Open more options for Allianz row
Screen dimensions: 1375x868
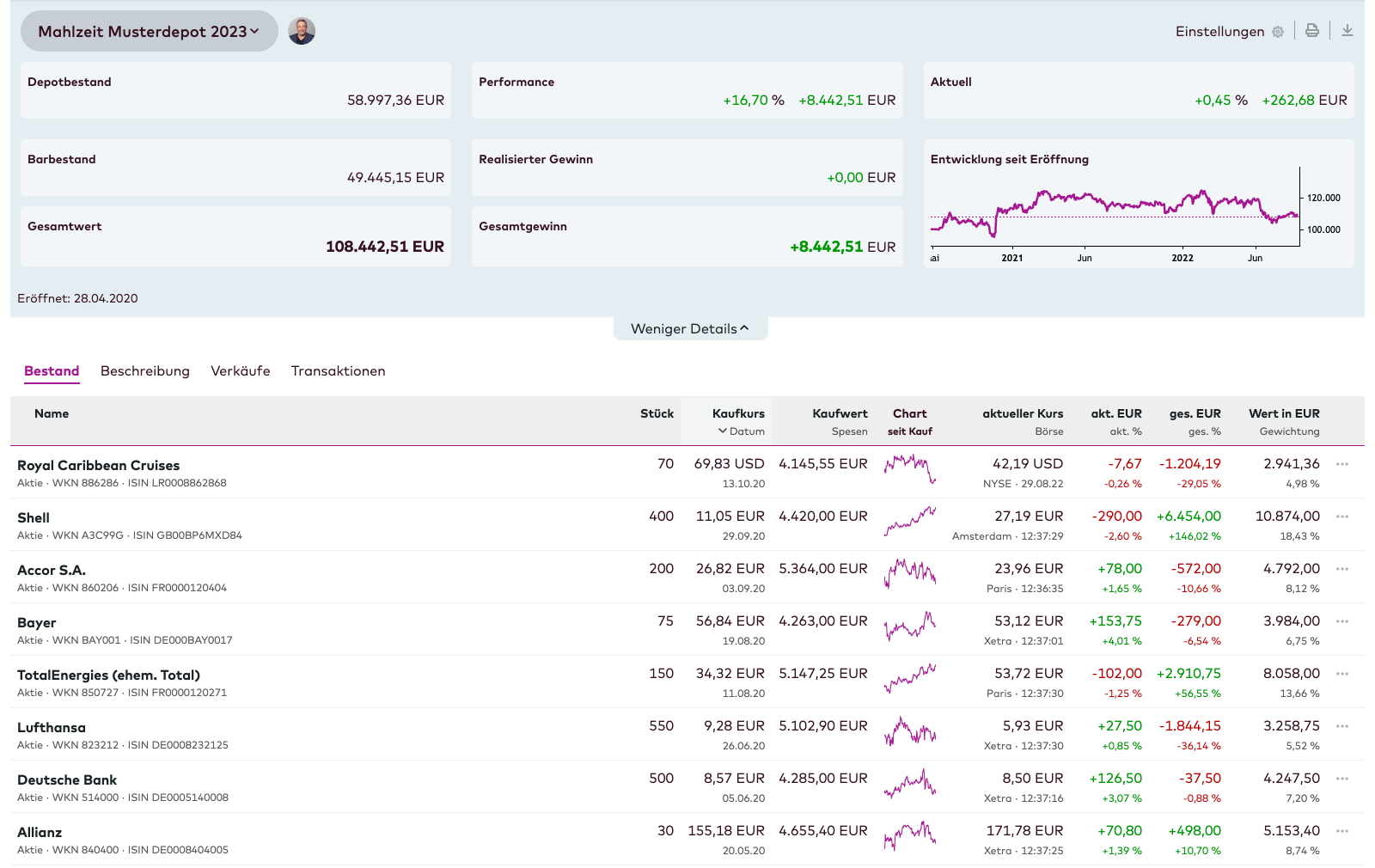point(1342,831)
